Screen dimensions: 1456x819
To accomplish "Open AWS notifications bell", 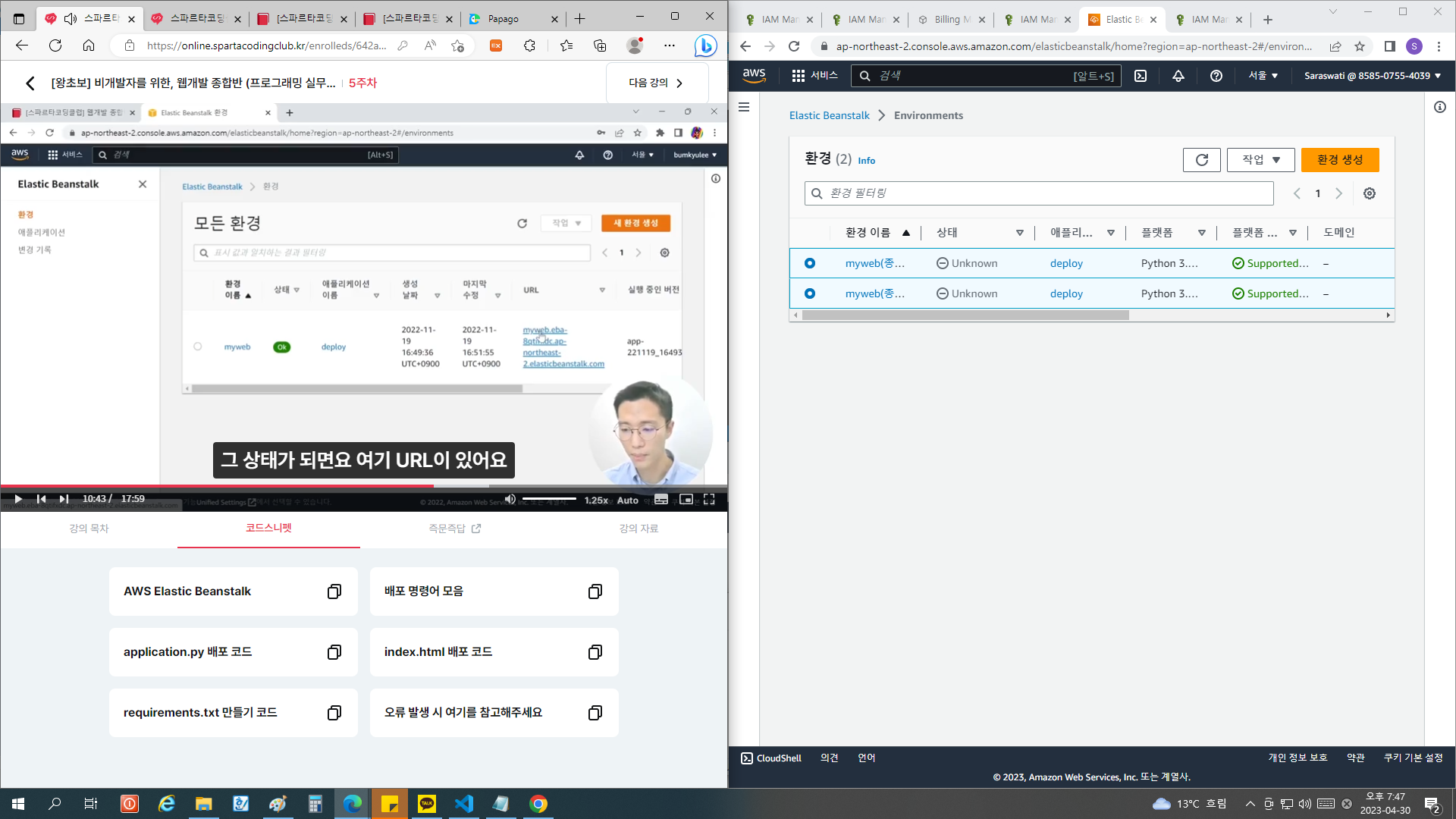I will pos(1178,76).
